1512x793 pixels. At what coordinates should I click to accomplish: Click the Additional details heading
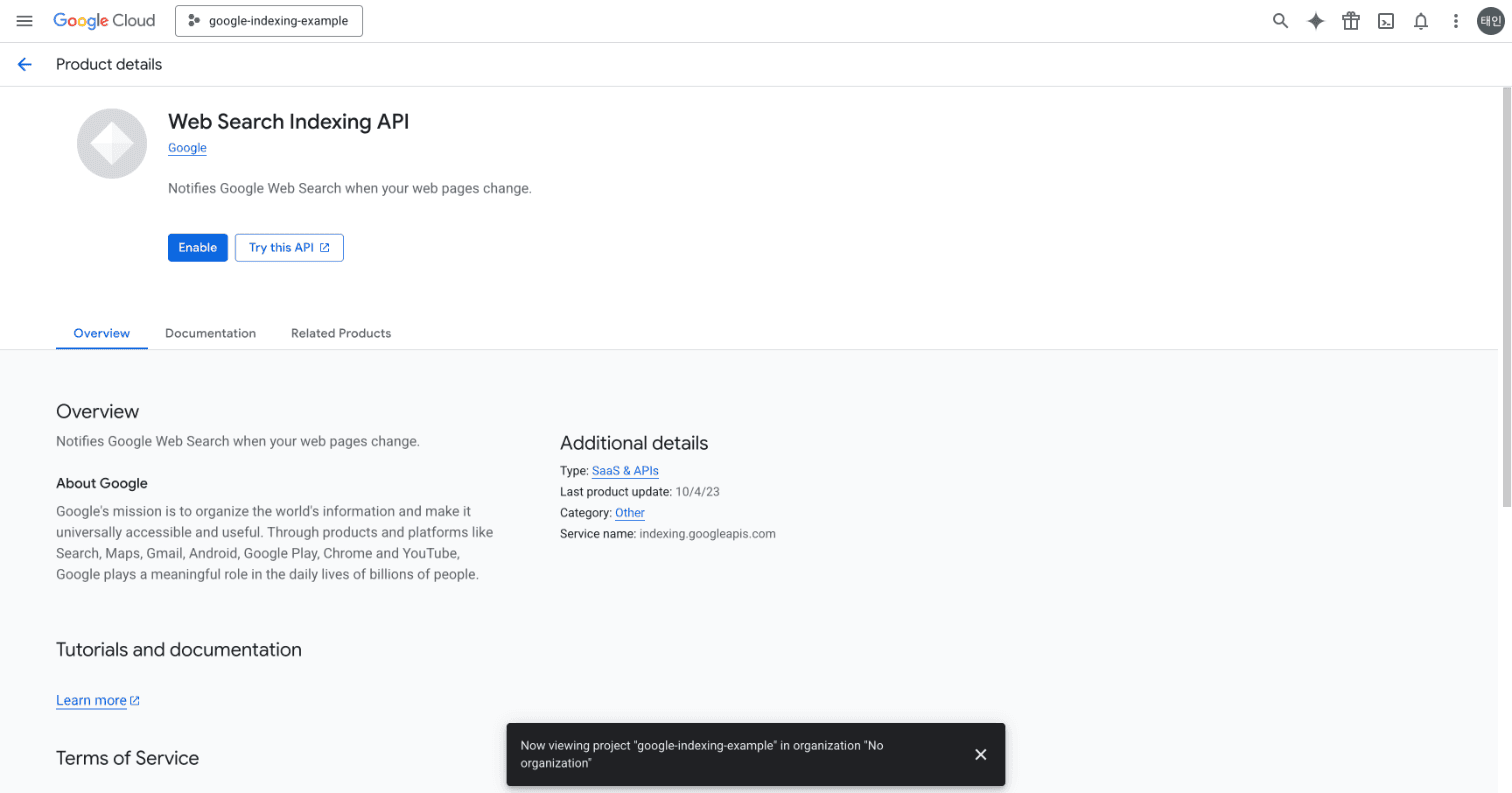[x=634, y=443]
